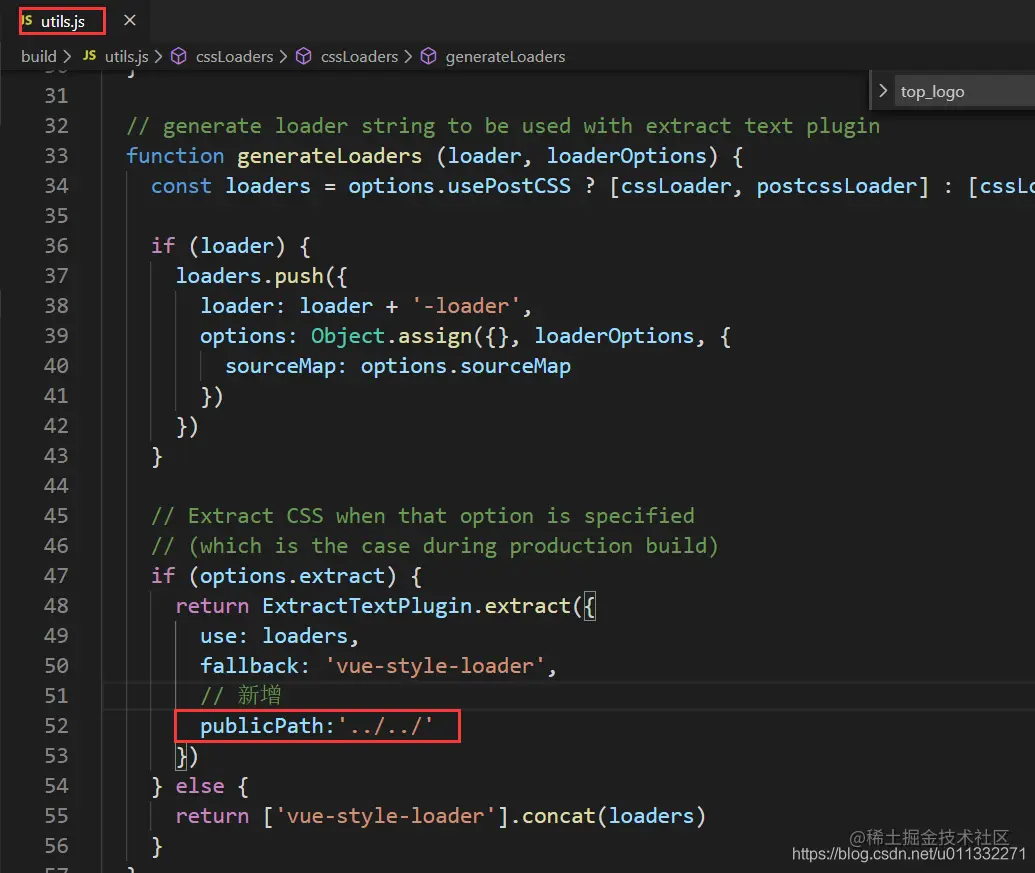Viewport: 1035px width, 873px height.
Task: Click the 新增 comment on line 51
Action: [241, 695]
